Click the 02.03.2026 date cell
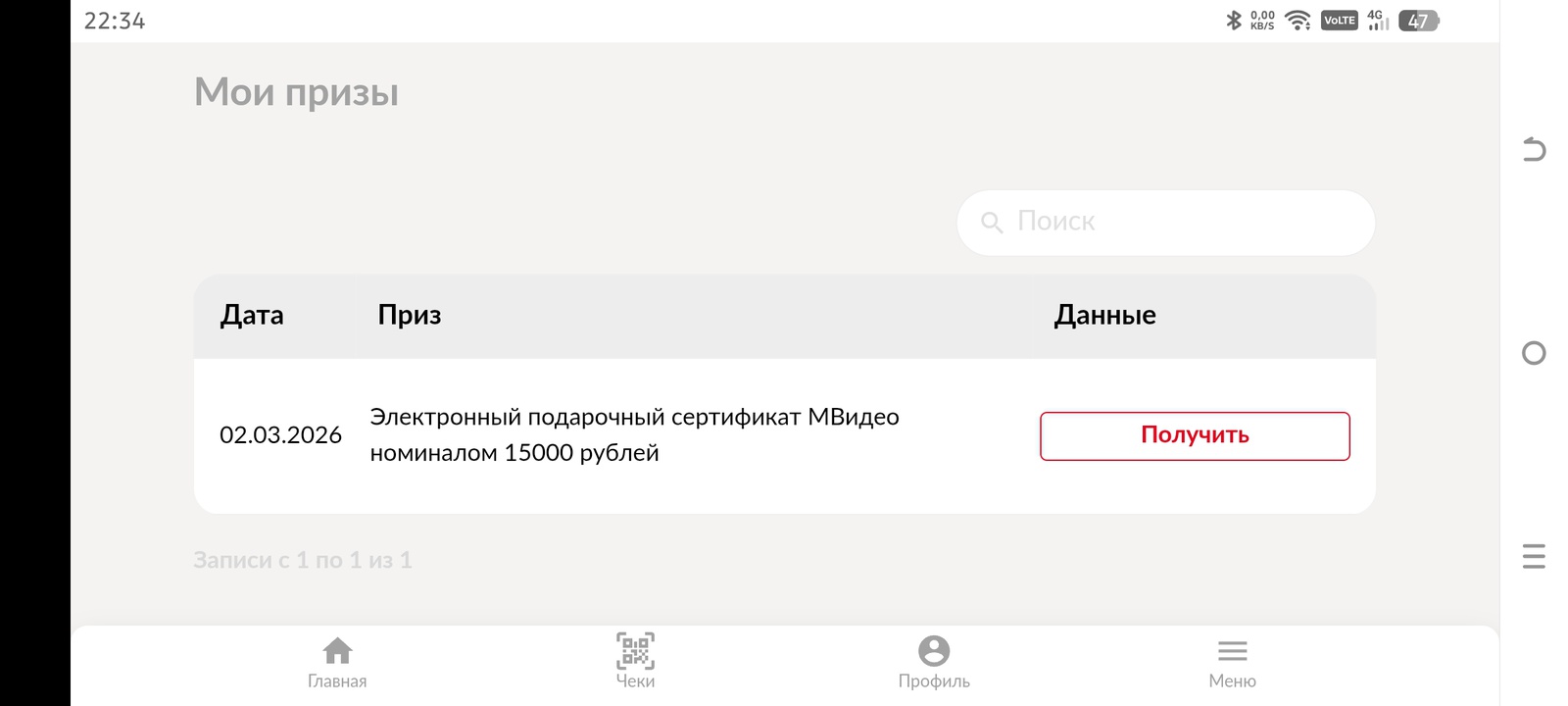1568x706 pixels. pyautogui.click(x=280, y=435)
